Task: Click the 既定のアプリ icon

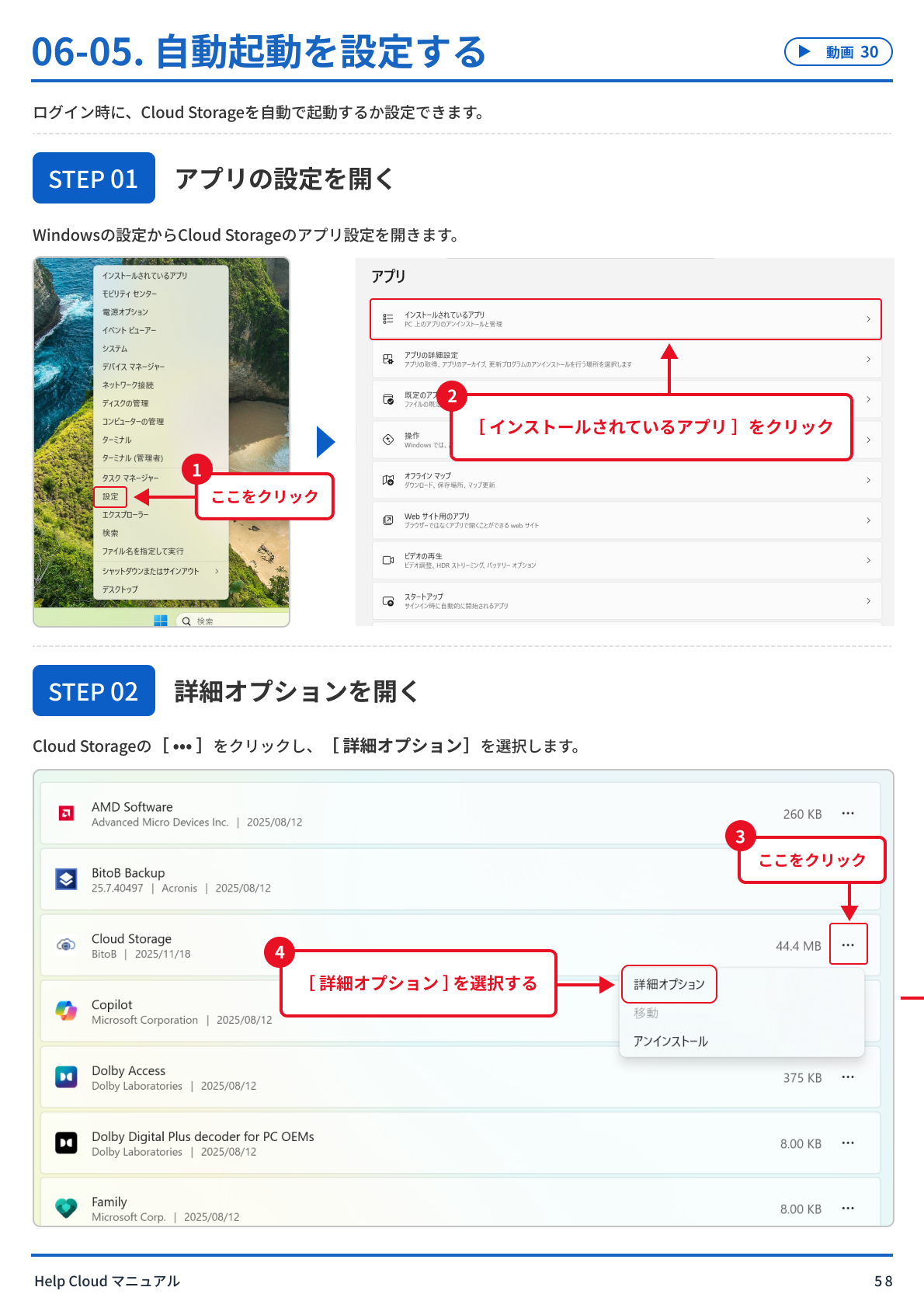Action: point(387,399)
